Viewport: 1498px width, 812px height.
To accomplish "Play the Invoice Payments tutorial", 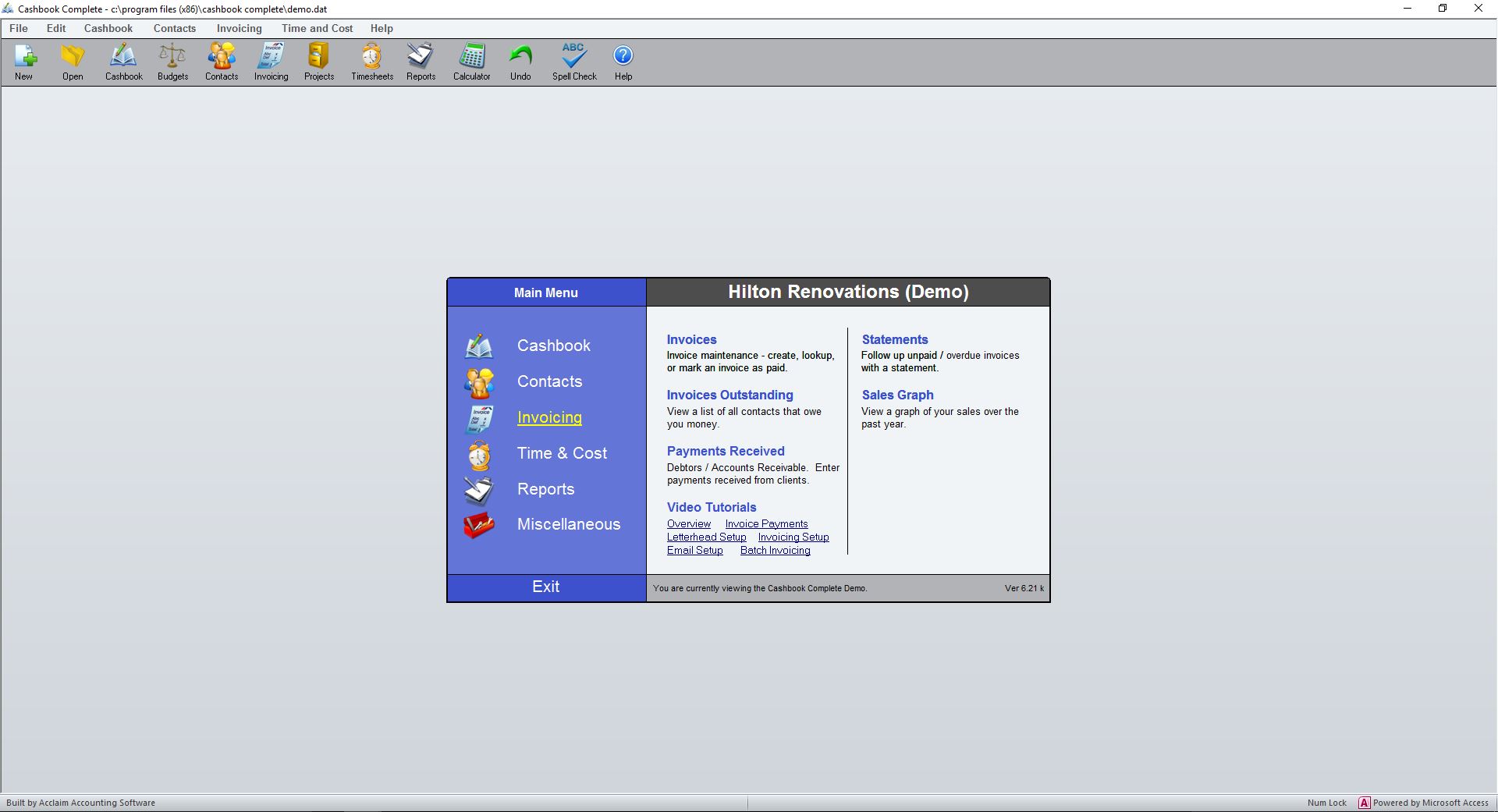I will pos(767,524).
